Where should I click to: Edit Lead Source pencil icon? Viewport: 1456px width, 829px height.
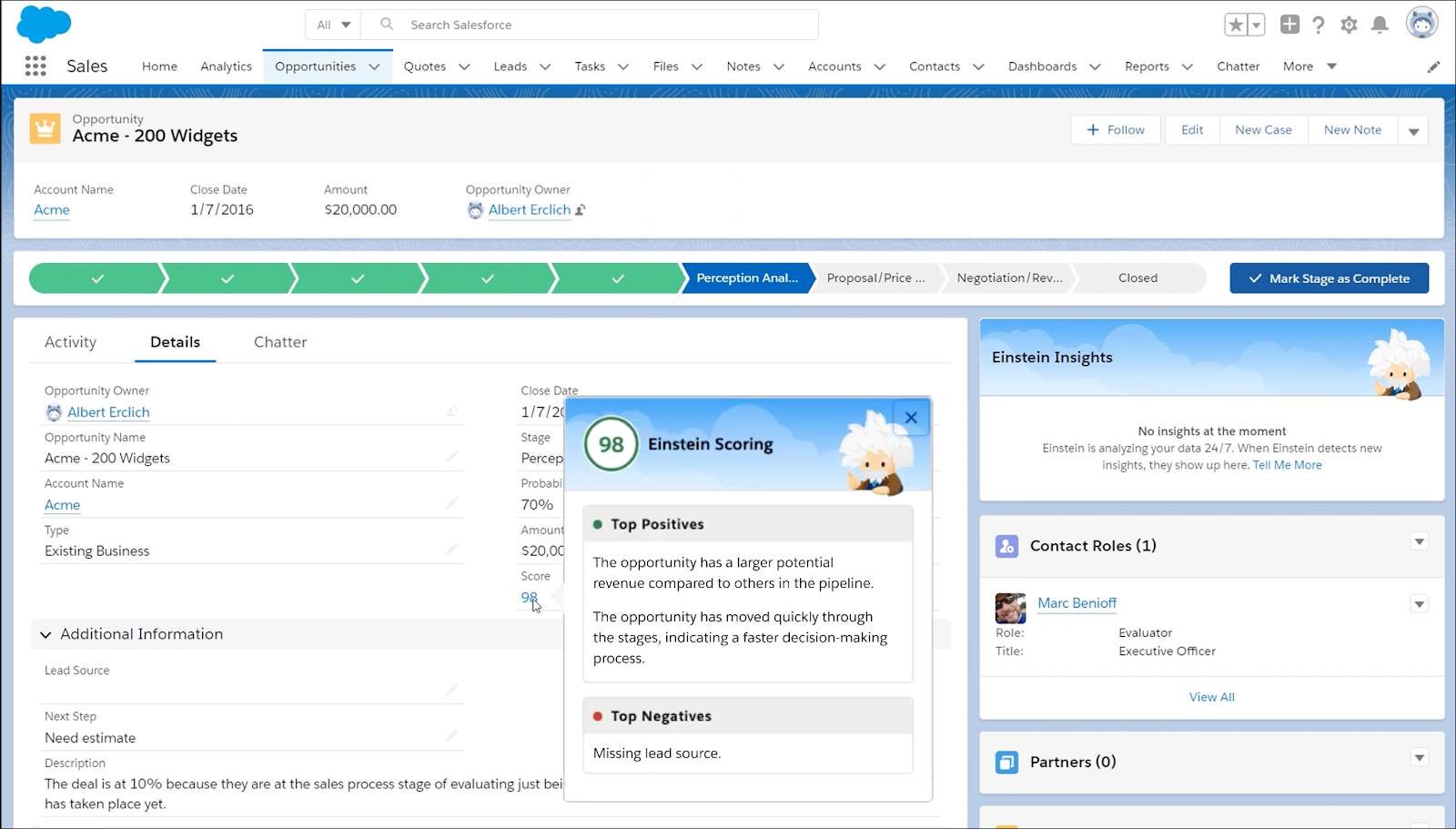pos(451,690)
